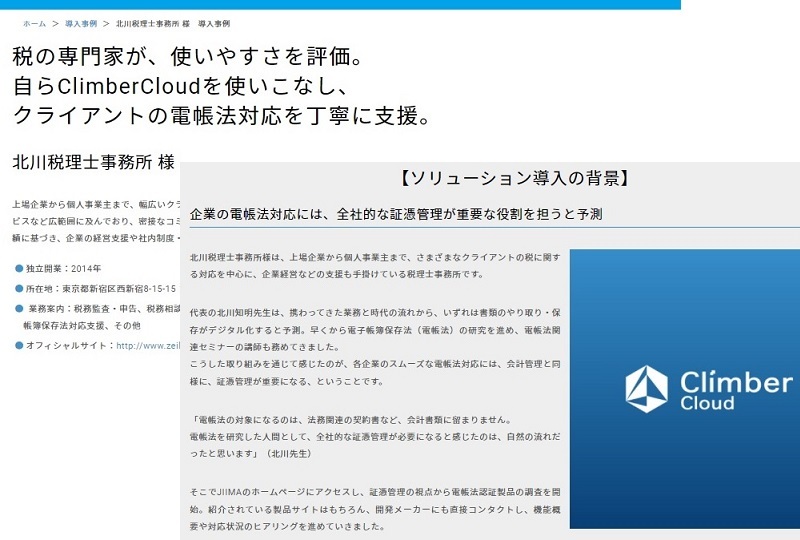Click the 北川税理士事務所 様 company heading

click(x=93, y=161)
